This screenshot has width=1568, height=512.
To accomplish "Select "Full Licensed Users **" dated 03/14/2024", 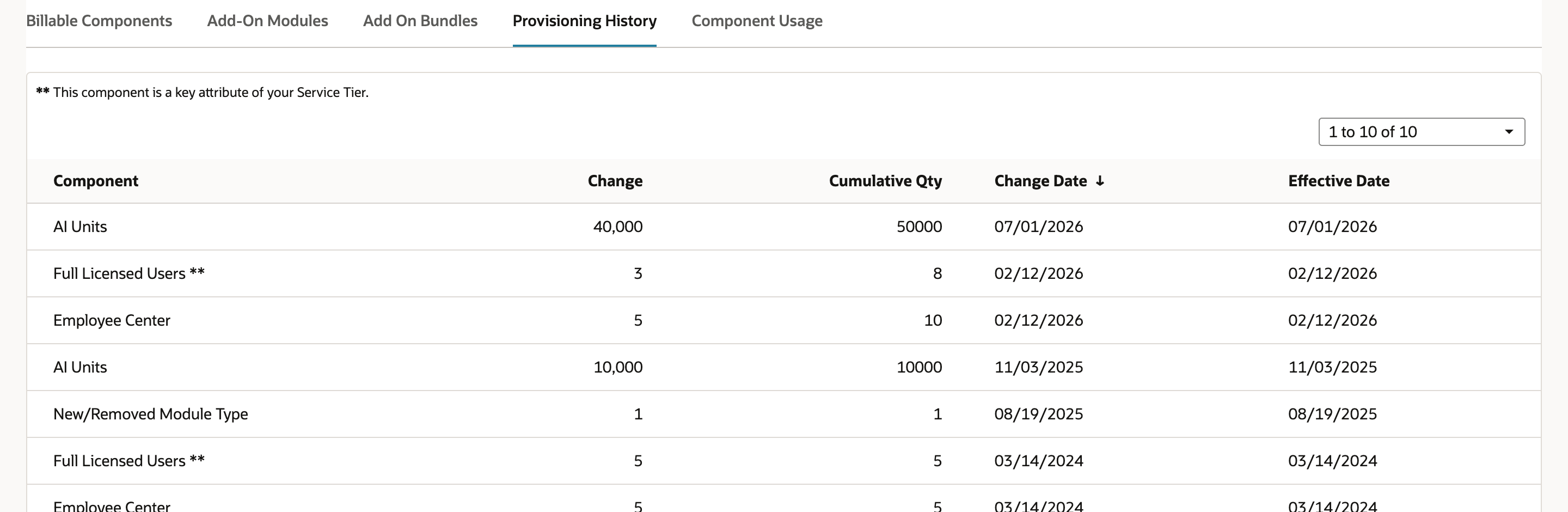I will point(128,461).
